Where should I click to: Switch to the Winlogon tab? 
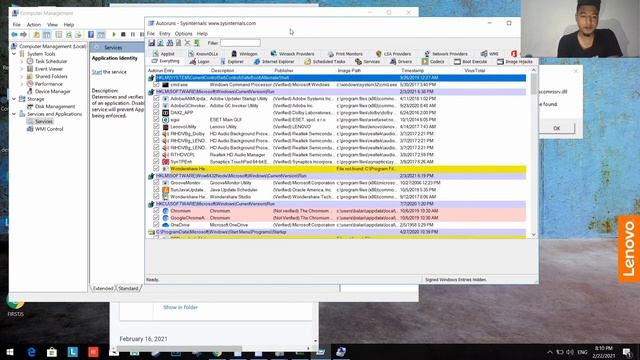click(x=244, y=54)
